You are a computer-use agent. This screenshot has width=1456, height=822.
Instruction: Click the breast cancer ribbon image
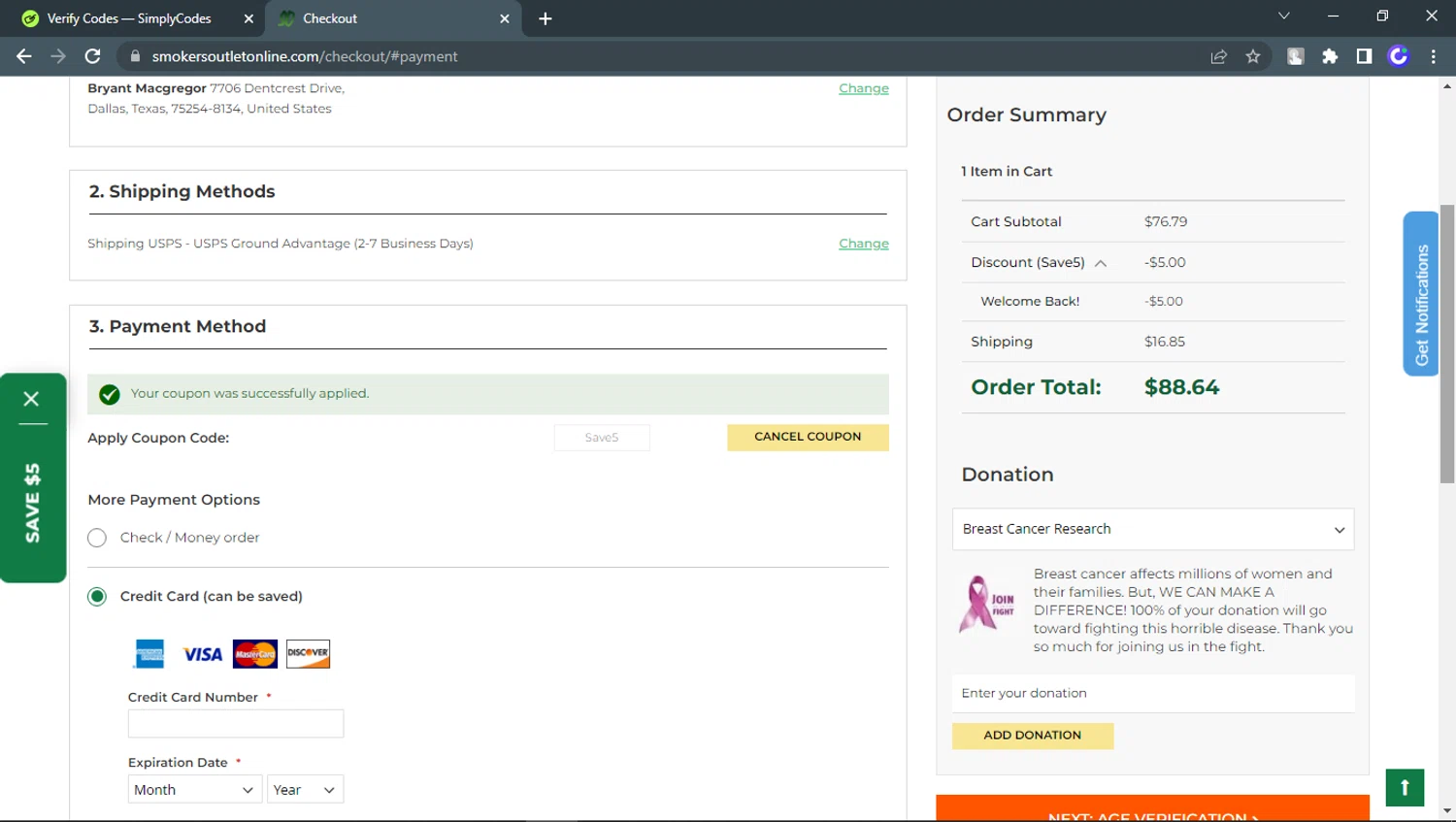tap(987, 604)
